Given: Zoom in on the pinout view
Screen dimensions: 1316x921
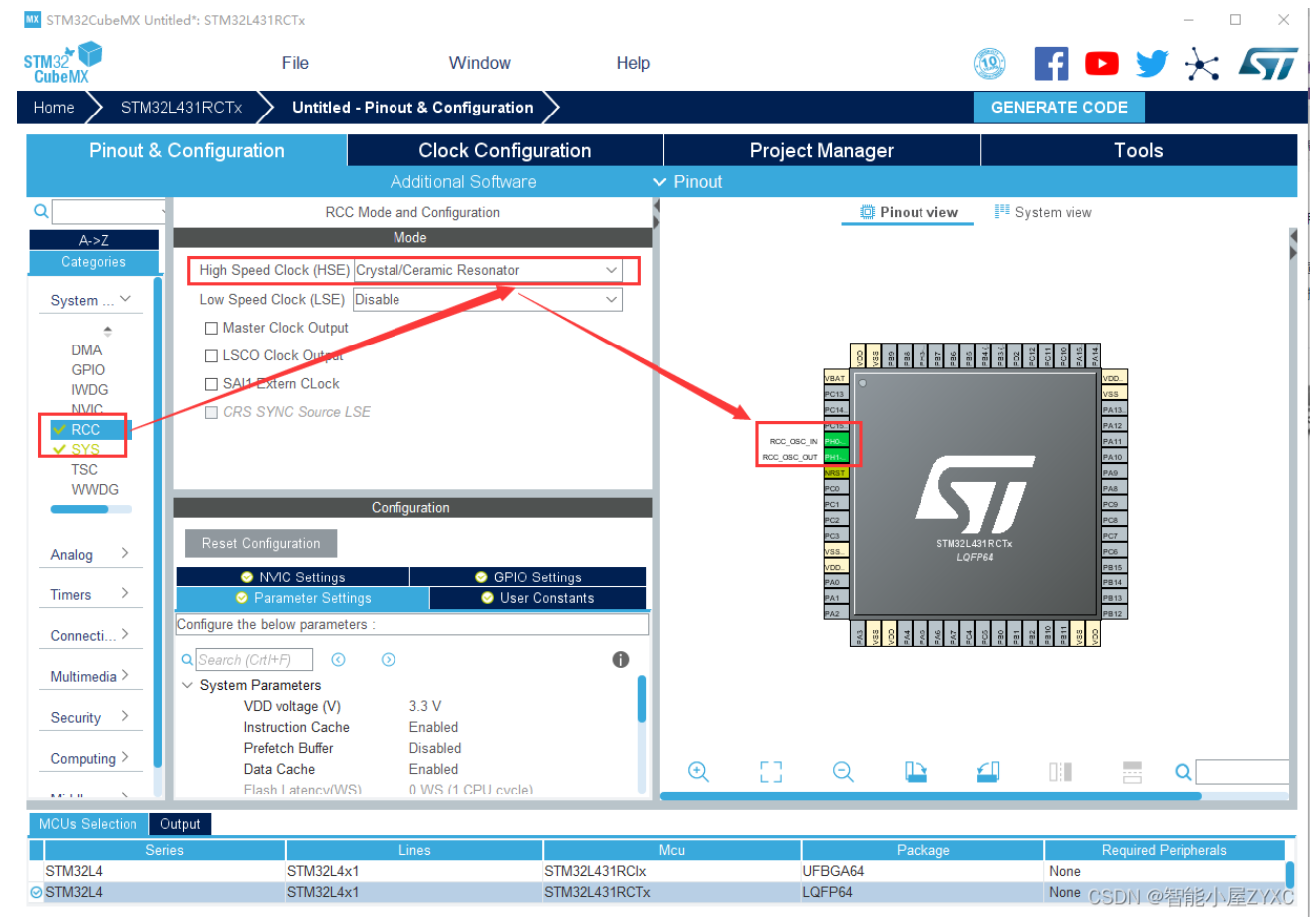Looking at the screenshot, I should point(698,772).
